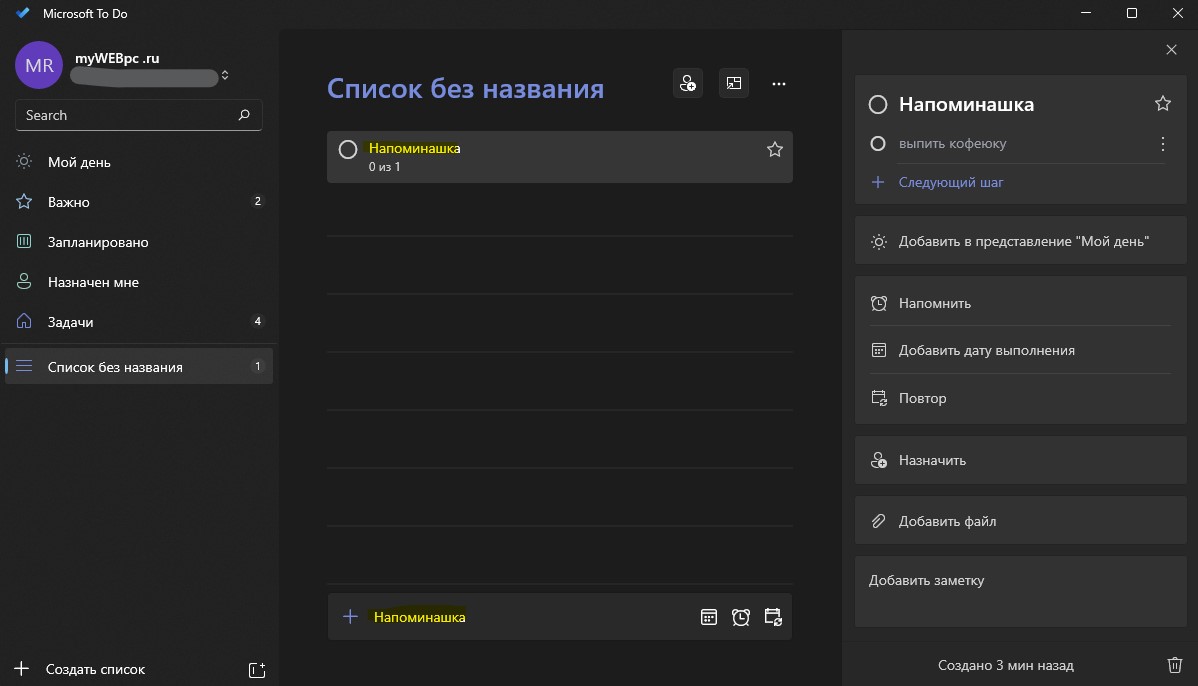Maximize the Microsoft To Do window

pyautogui.click(x=1132, y=13)
